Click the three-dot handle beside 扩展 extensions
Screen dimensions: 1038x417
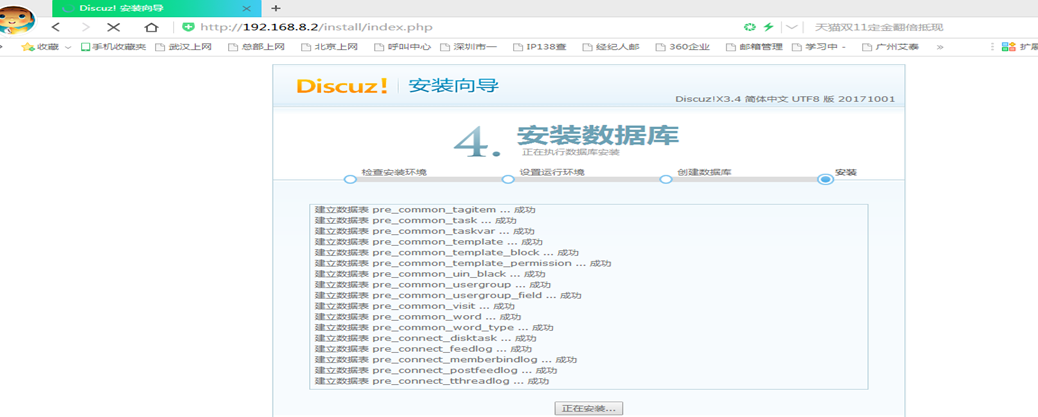click(992, 46)
